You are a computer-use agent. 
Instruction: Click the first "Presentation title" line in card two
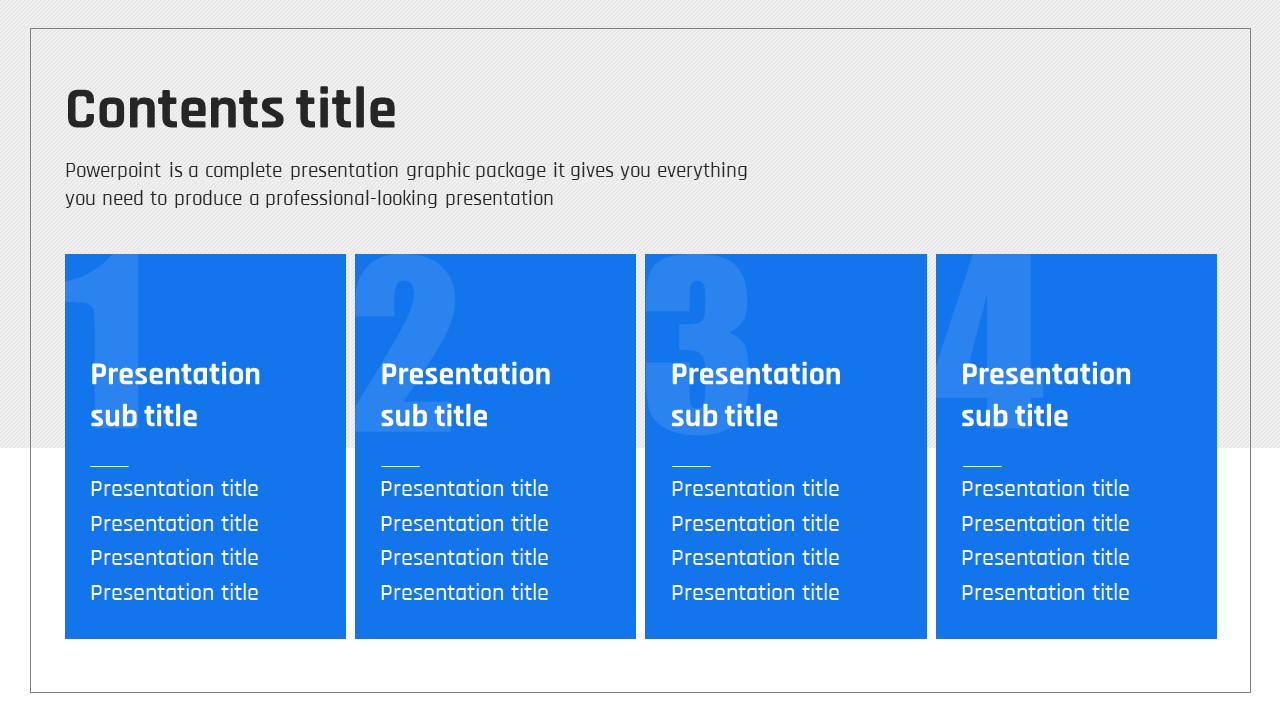pyautogui.click(x=464, y=489)
